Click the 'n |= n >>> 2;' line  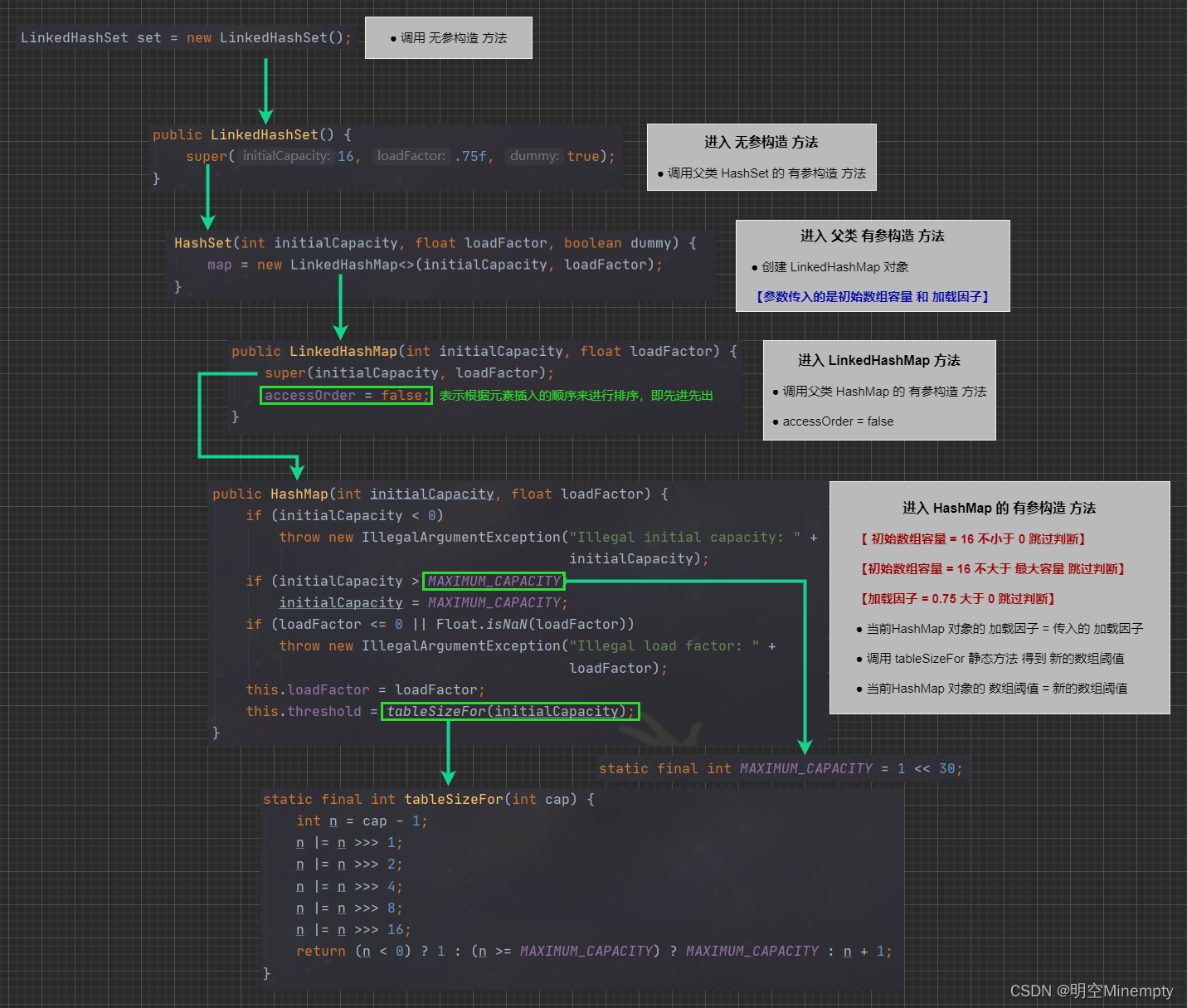[349, 864]
